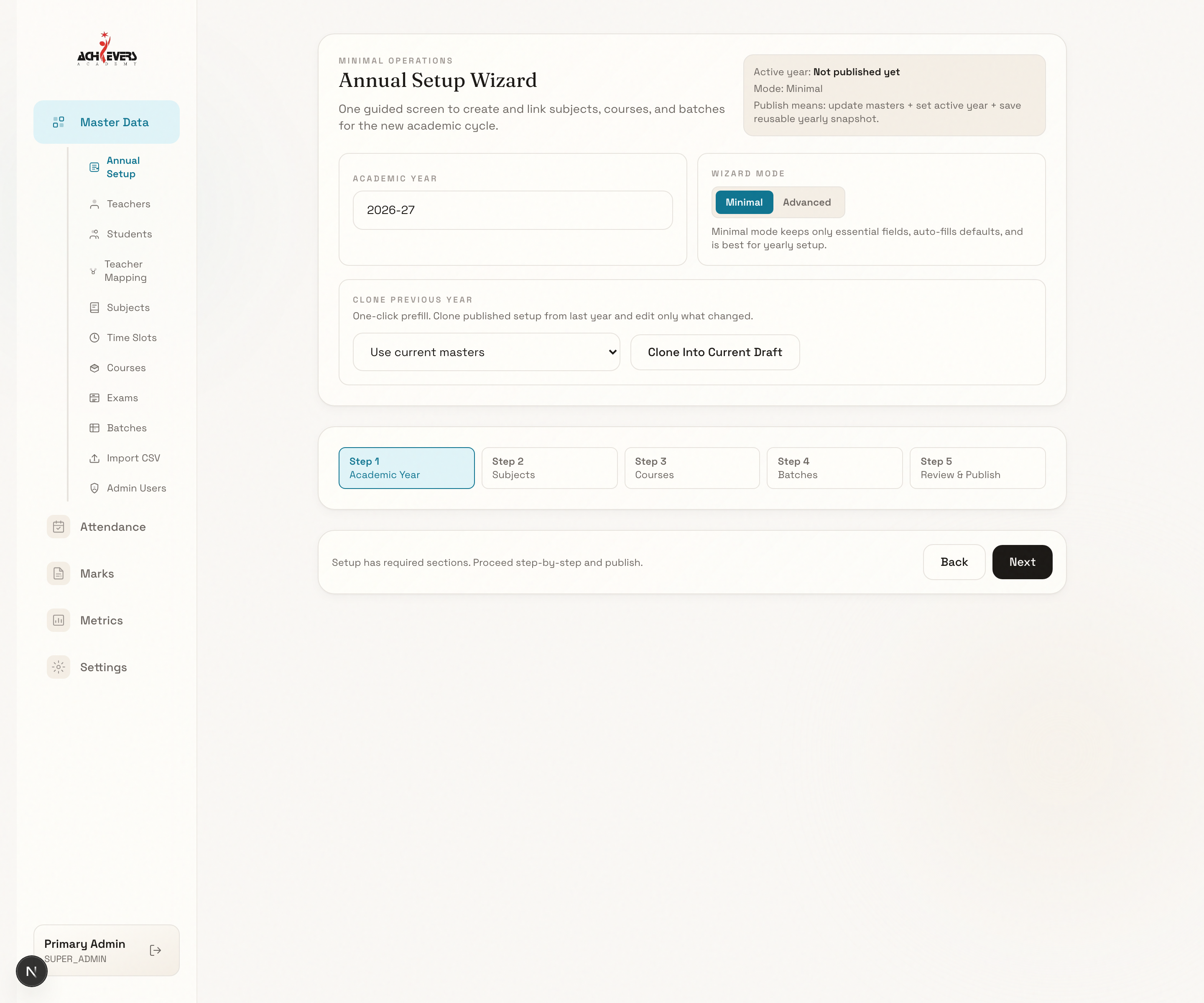Click the Academic Year input field
Viewport: 1204px width, 1003px height.
pyautogui.click(x=512, y=210)
